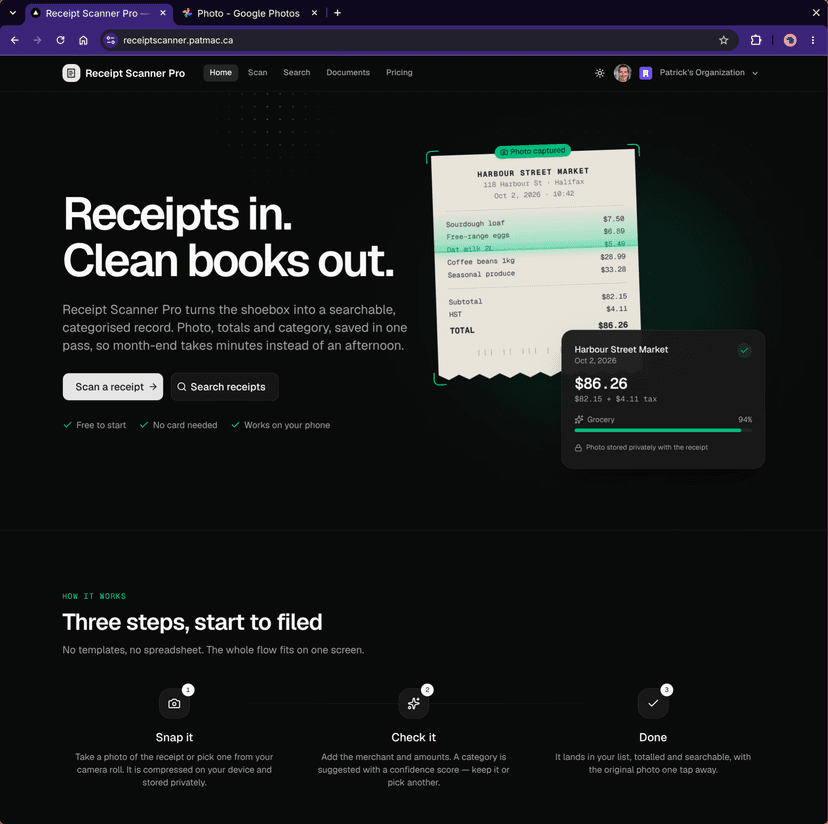Click the green check on Harbour Street Market card
Image resolution: width=828 pixels, height=824 pixels.
tap(744, 350)
